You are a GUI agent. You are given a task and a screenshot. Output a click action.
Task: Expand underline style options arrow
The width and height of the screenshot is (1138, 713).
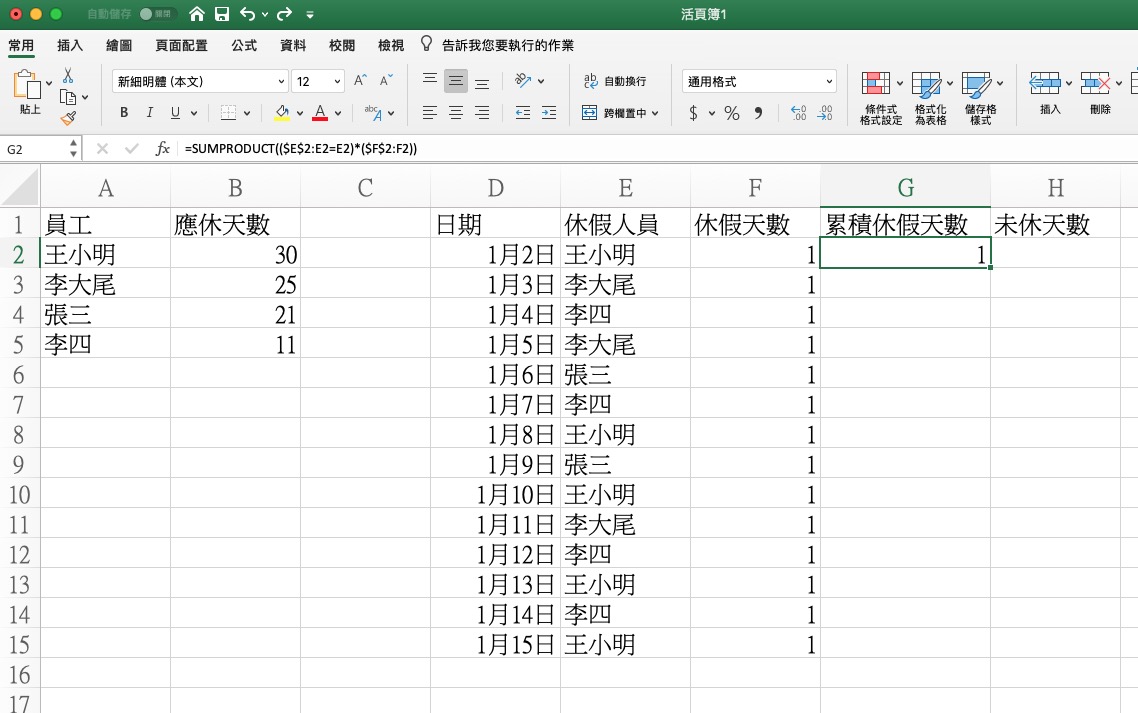pos(194,113)
